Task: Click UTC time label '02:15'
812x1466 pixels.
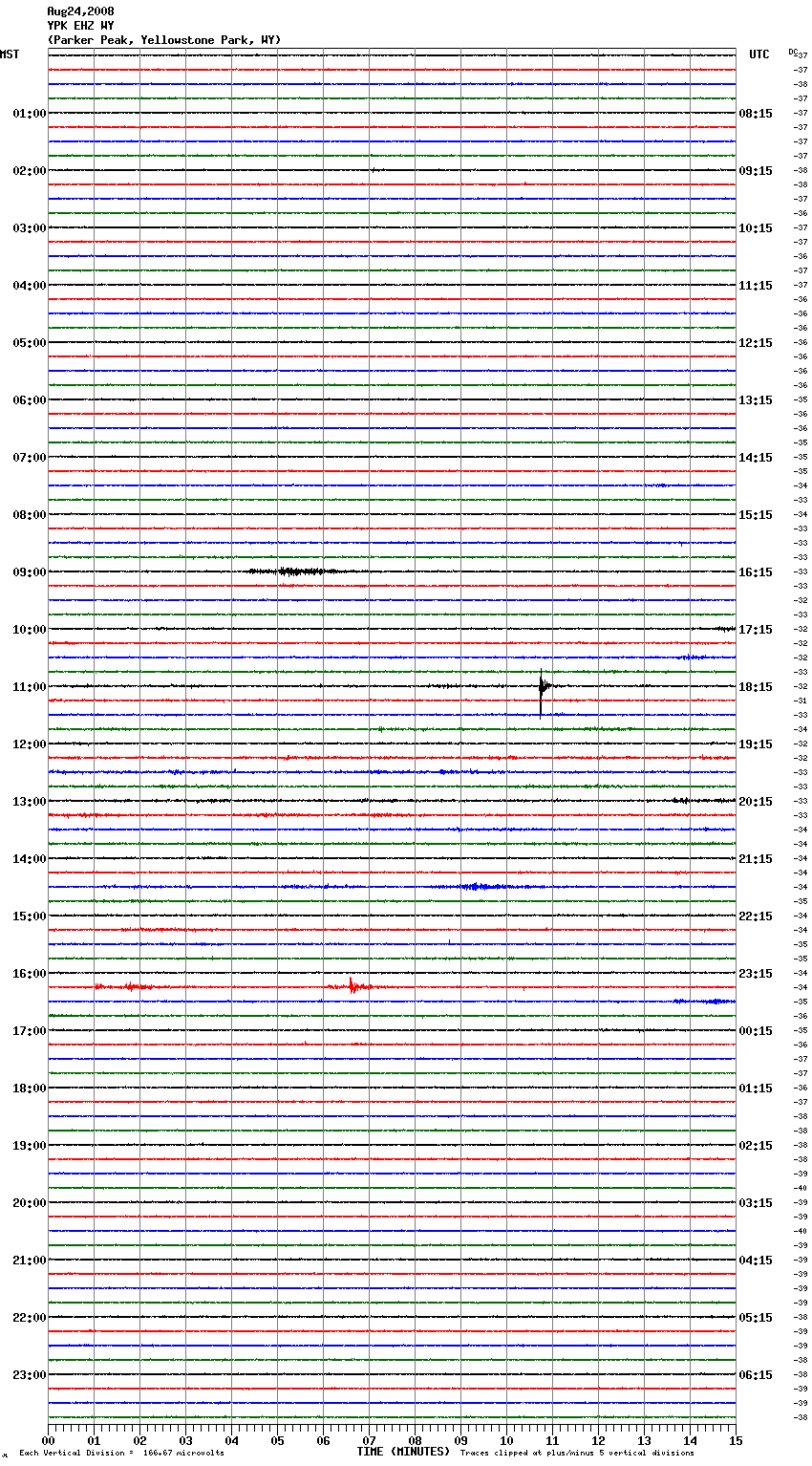Action: coord(756,1146)
